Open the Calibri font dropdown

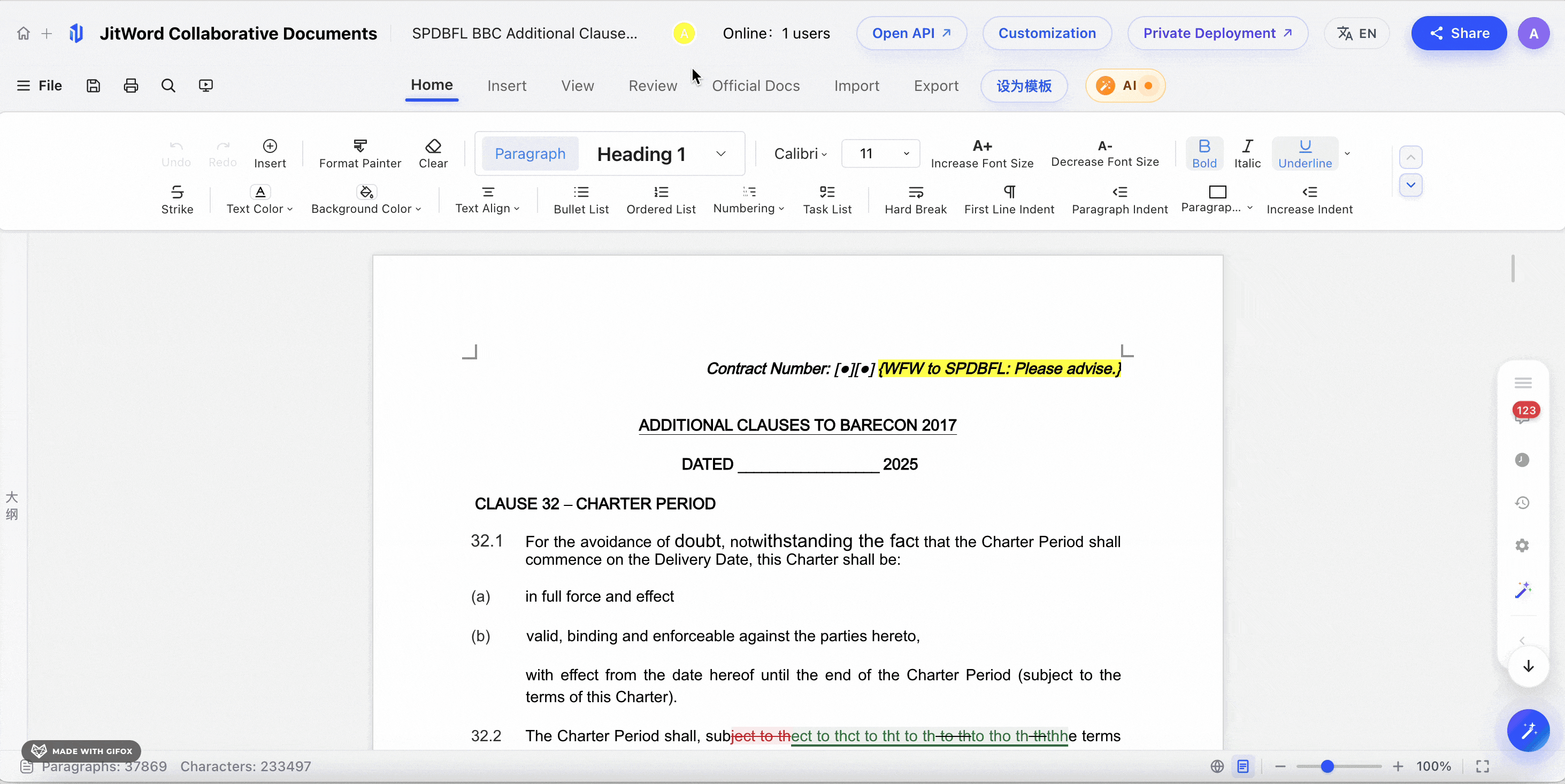800,153
